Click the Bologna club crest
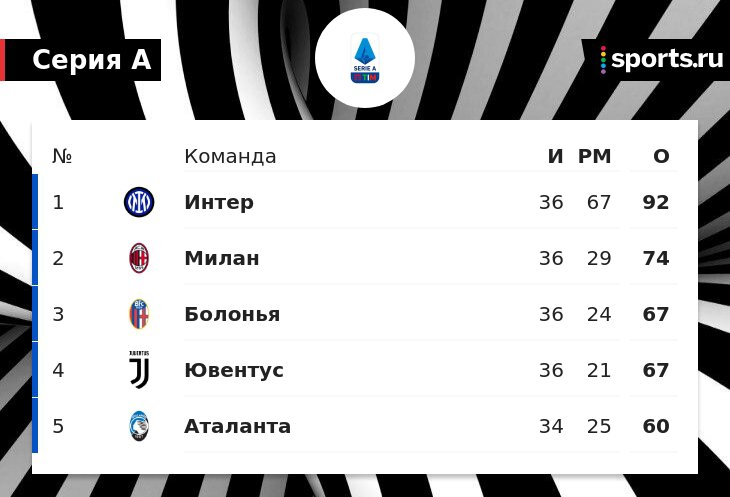The height and width of the screenshot is (497, 730). (x=139, y=315)
